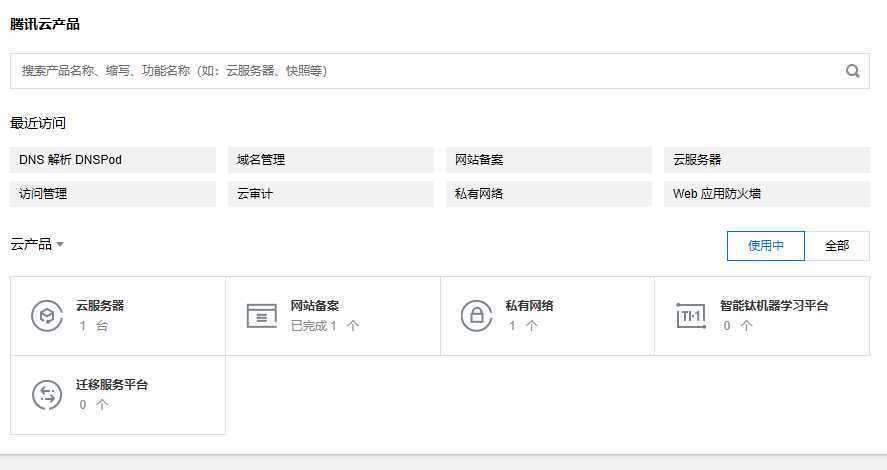Click the 最近访问 section heading
This screenshot has width=887, height=470.
click(x=38, y=123)
